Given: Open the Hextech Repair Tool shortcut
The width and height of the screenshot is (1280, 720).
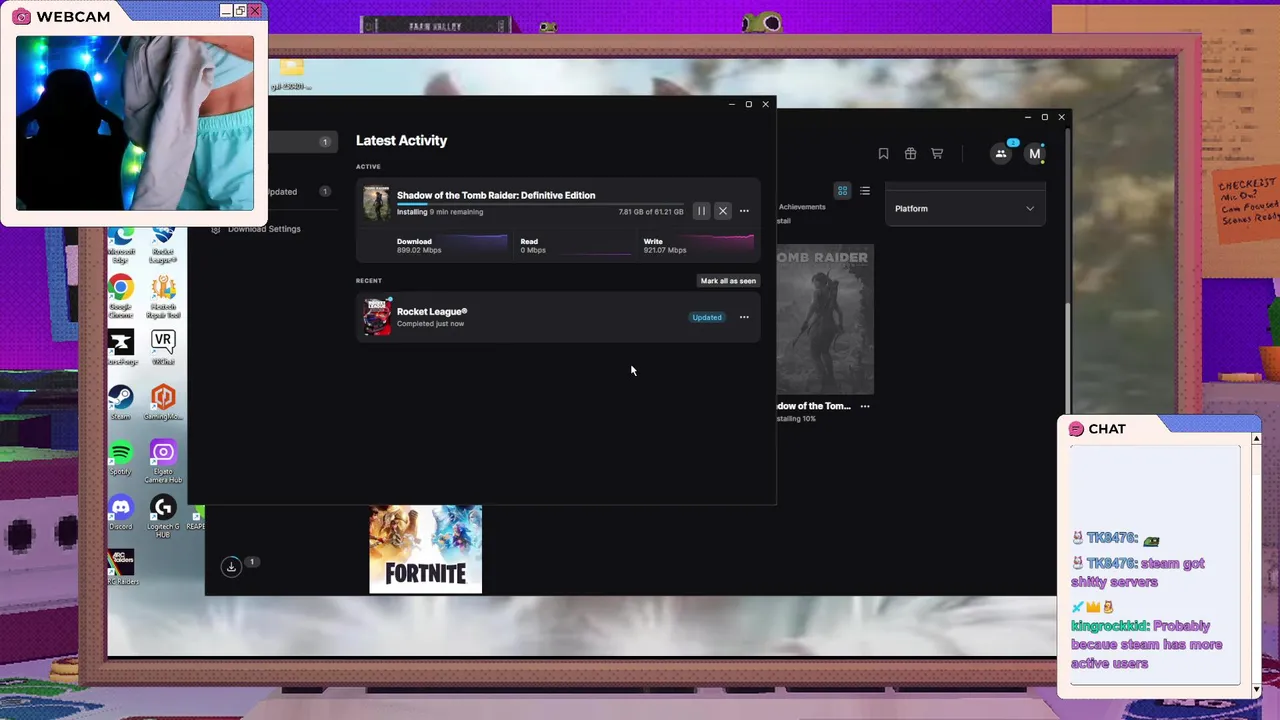Looking at the screenshot, I should click(163, 296).
